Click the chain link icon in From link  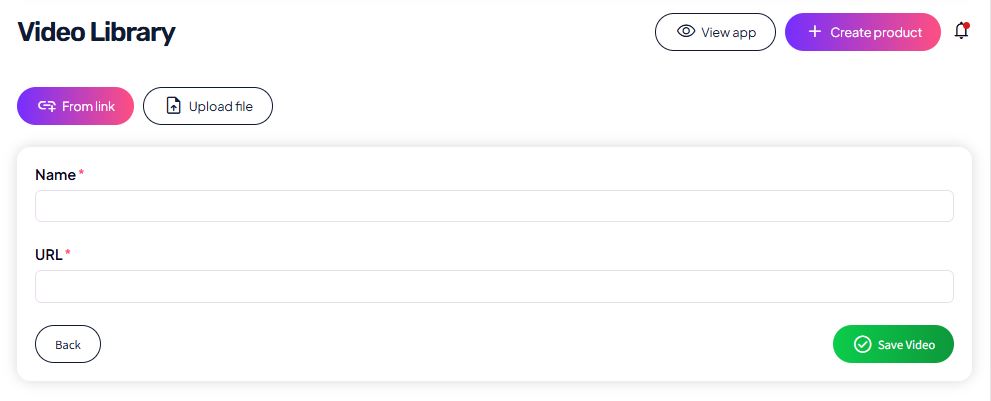46,106
